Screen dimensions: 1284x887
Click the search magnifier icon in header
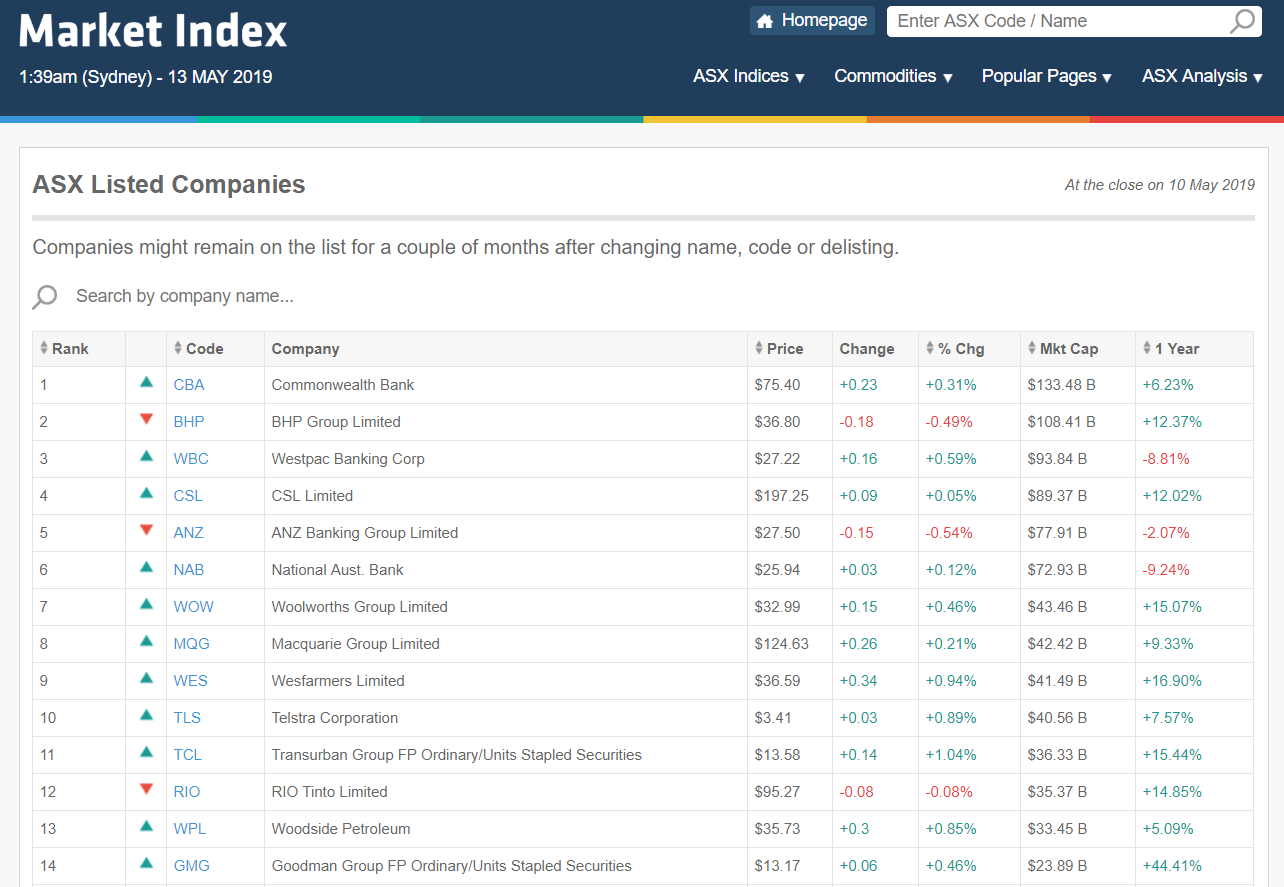[1242, 21]
